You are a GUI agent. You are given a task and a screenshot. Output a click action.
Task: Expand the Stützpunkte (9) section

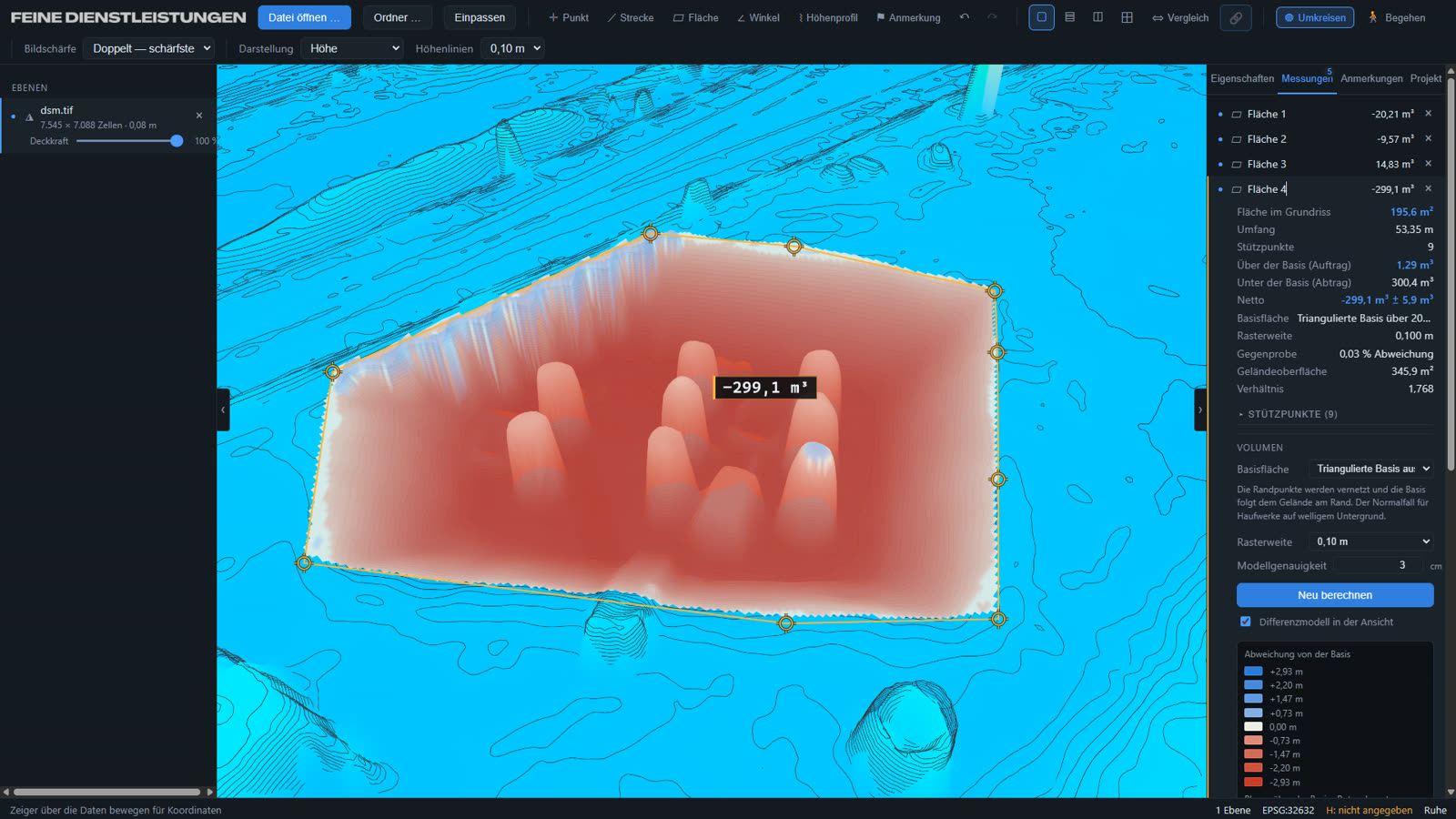(1288, 414)
